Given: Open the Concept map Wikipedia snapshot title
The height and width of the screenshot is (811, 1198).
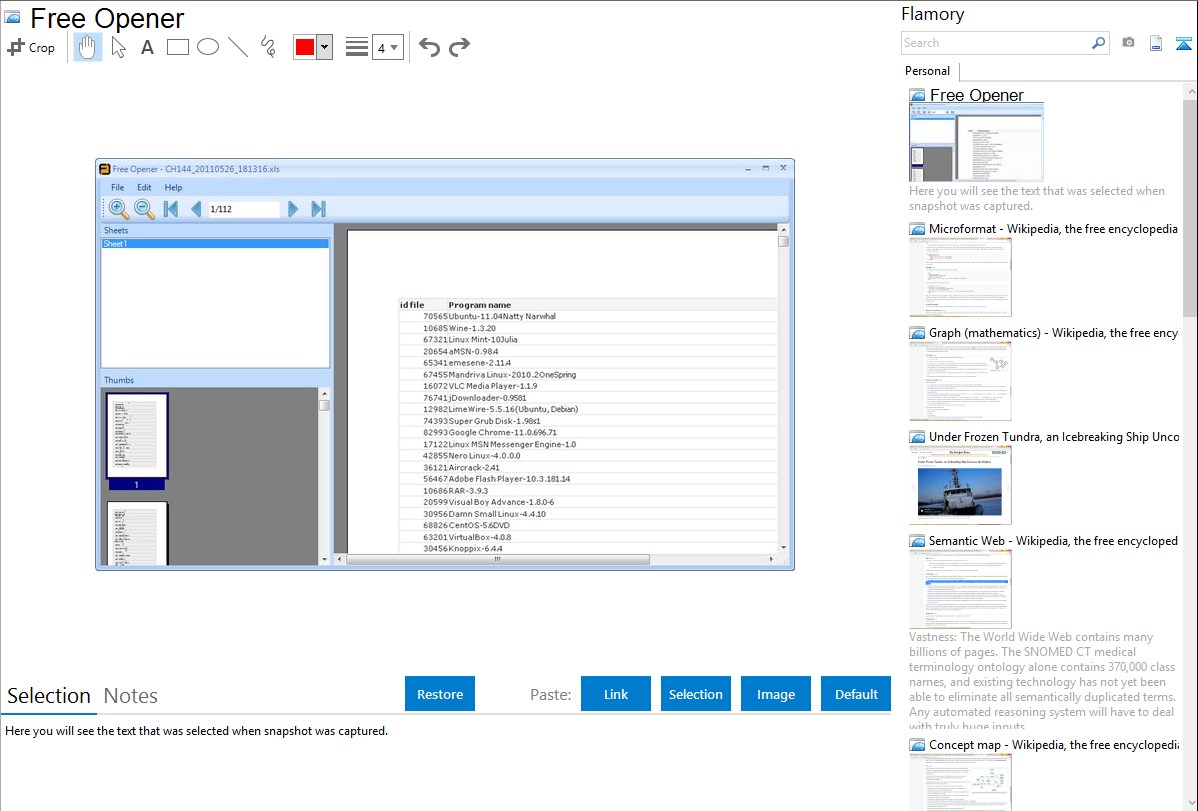Looking at the screenshot, I should [1053, 744].
